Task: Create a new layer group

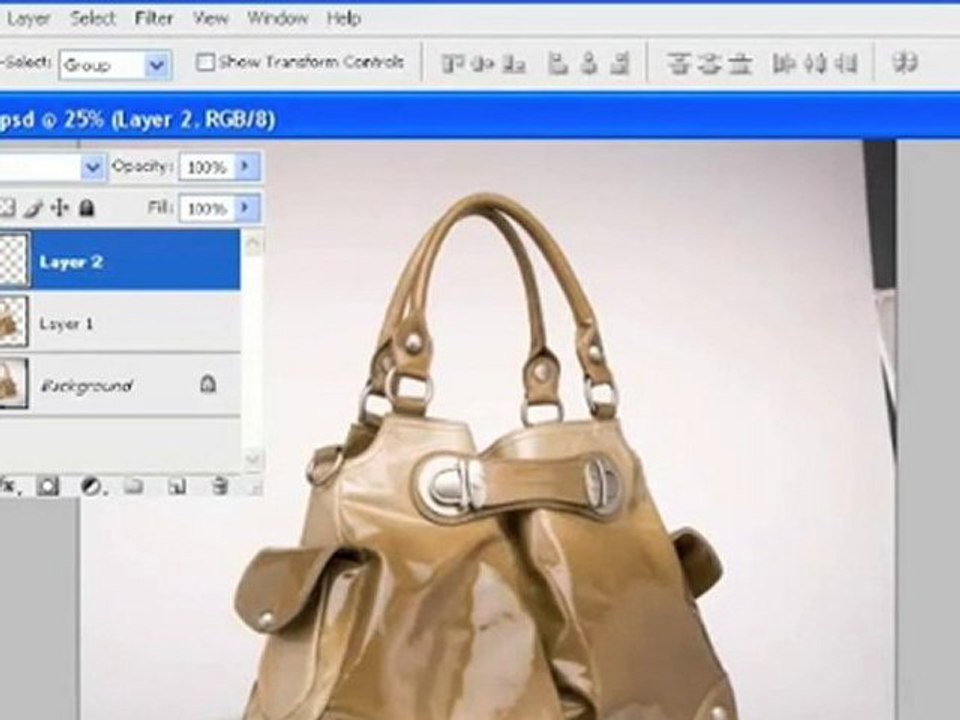Action: pos(133,487)
